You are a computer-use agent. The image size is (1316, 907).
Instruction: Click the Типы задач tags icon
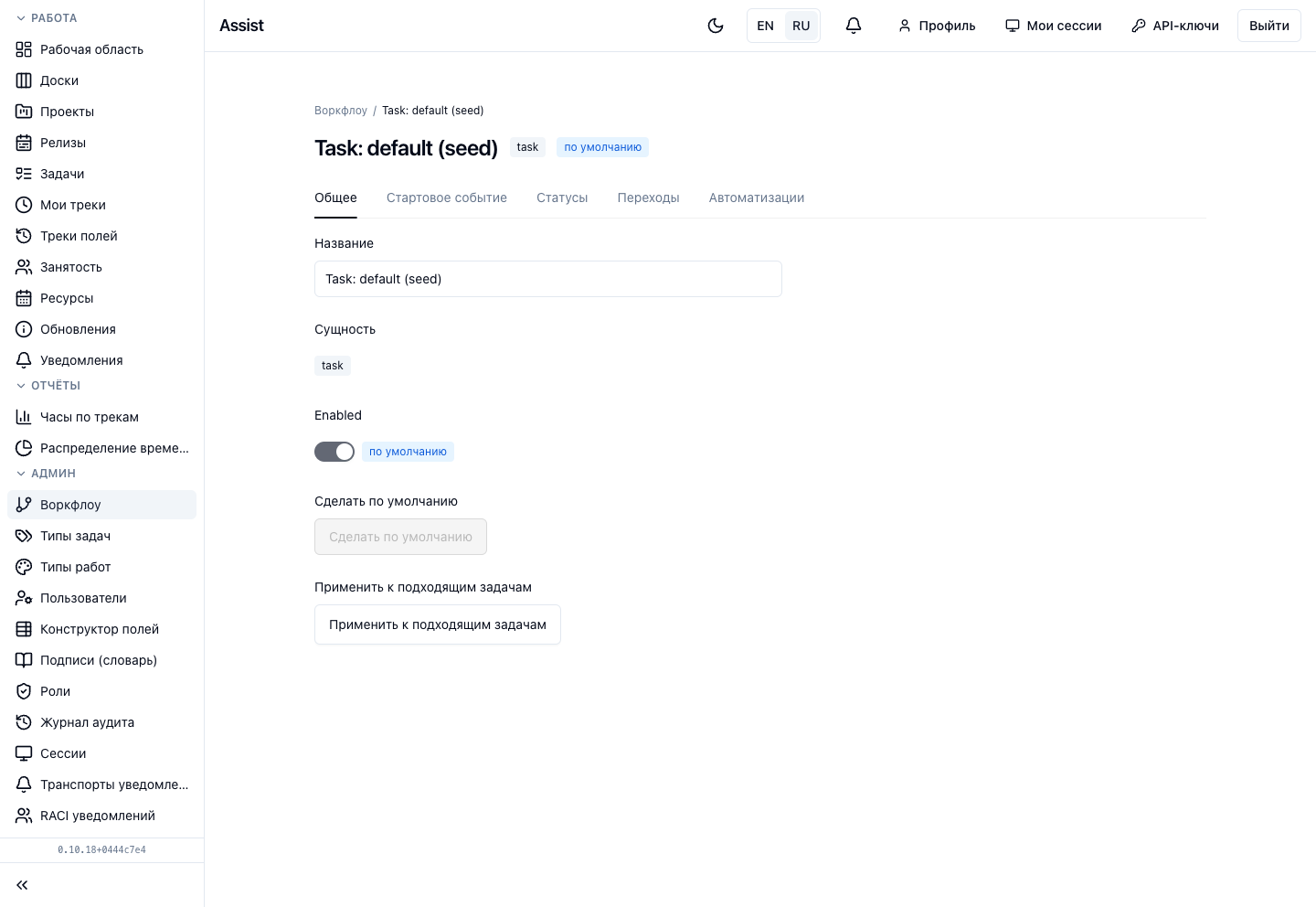click(x=24, y=536)
